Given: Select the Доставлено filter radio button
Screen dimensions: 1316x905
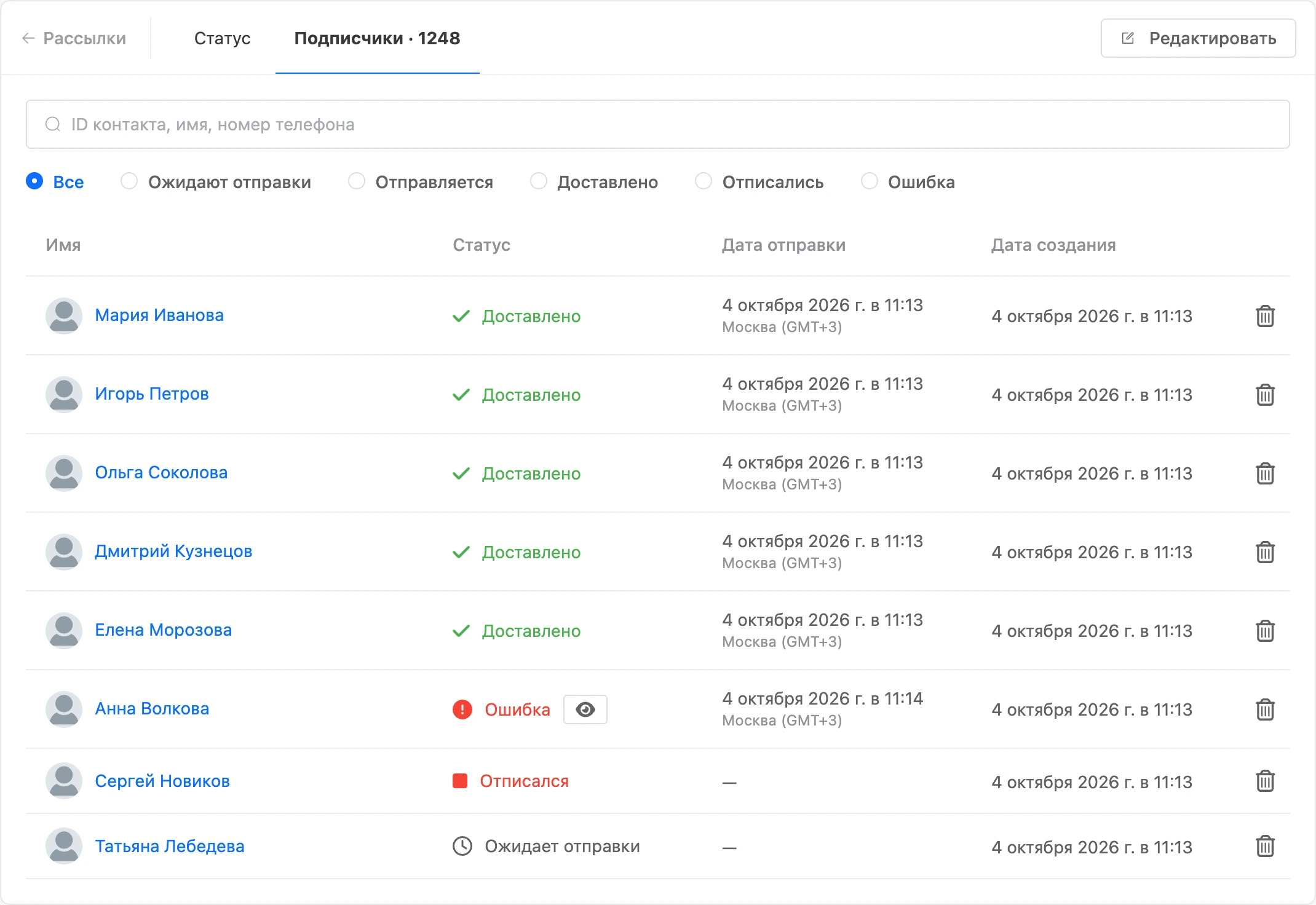Looking at the screenshot, I should pyautogui.click(x=539, y=181).
